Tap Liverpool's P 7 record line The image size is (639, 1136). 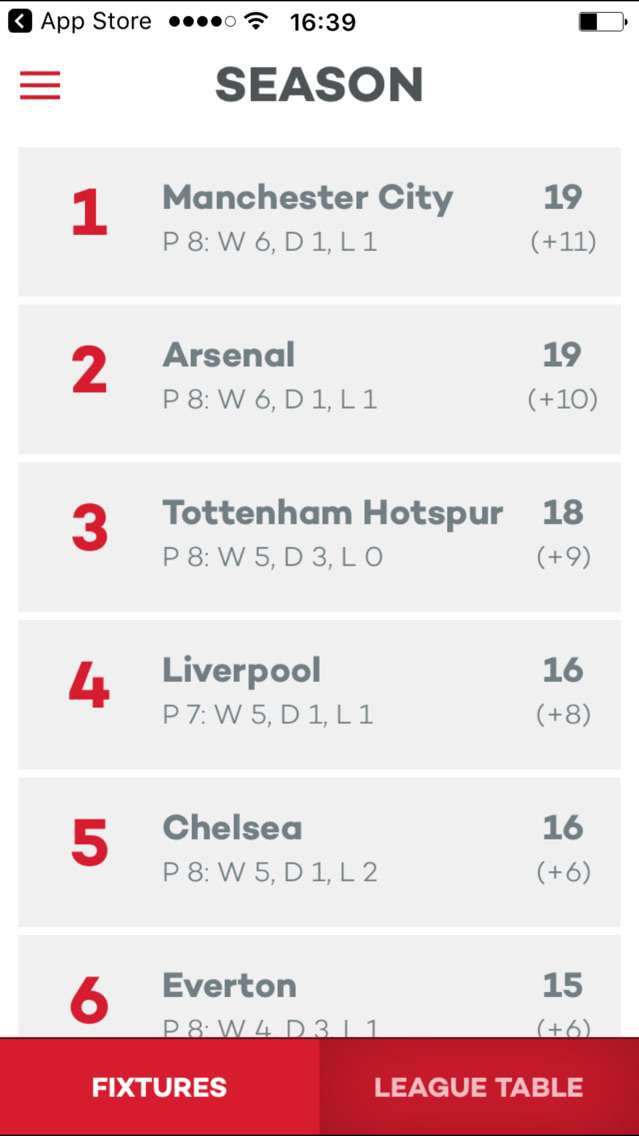pos(268,715)
